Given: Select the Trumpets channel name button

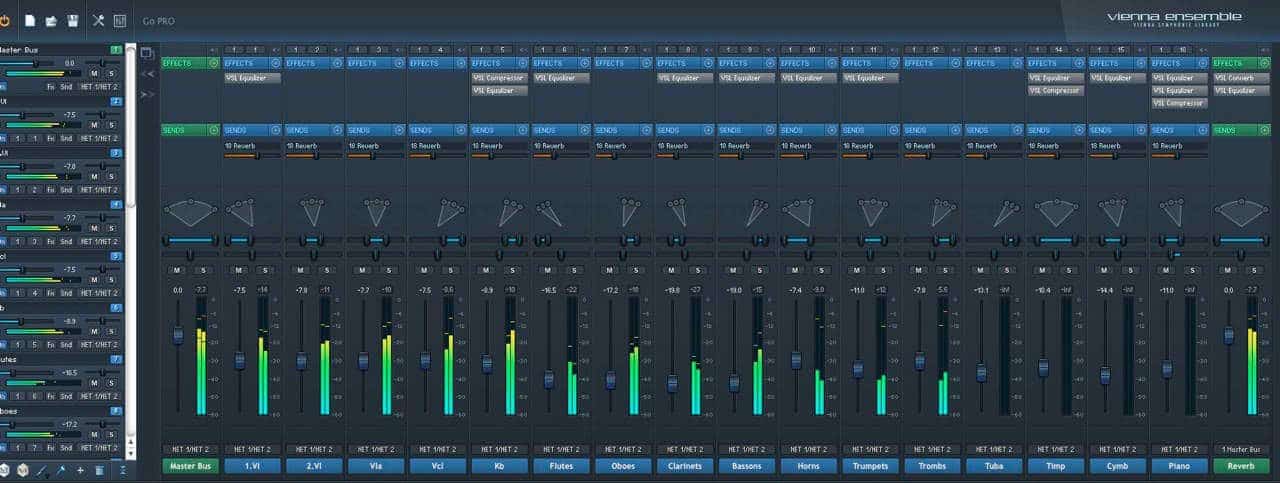Looking at the screenshot, I should (x=871, y=466).
